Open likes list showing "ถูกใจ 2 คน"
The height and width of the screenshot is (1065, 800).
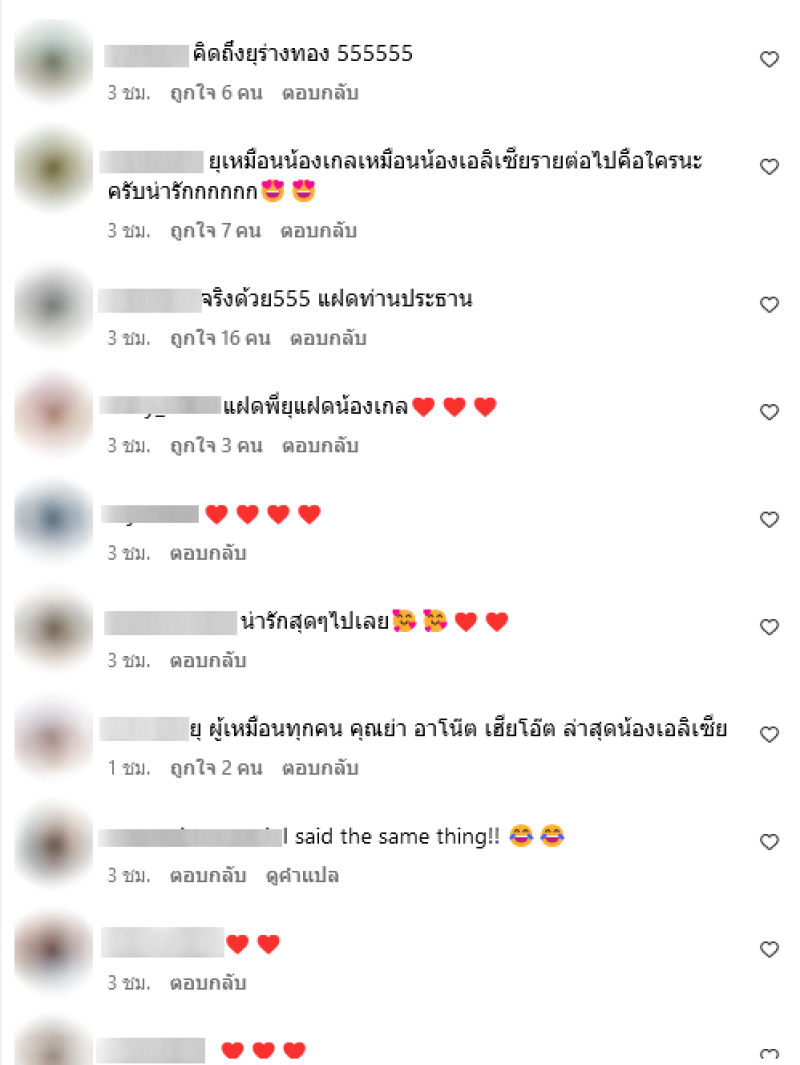[216, 768]
